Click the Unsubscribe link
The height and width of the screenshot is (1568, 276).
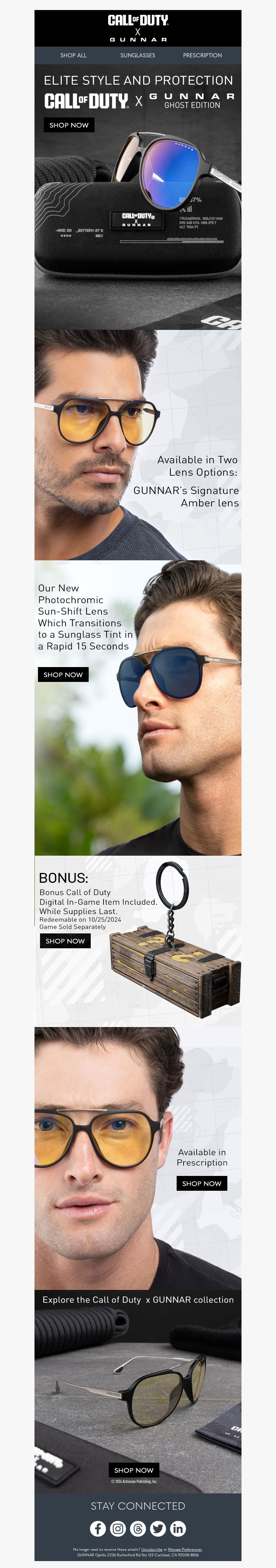click(152, 1549)
